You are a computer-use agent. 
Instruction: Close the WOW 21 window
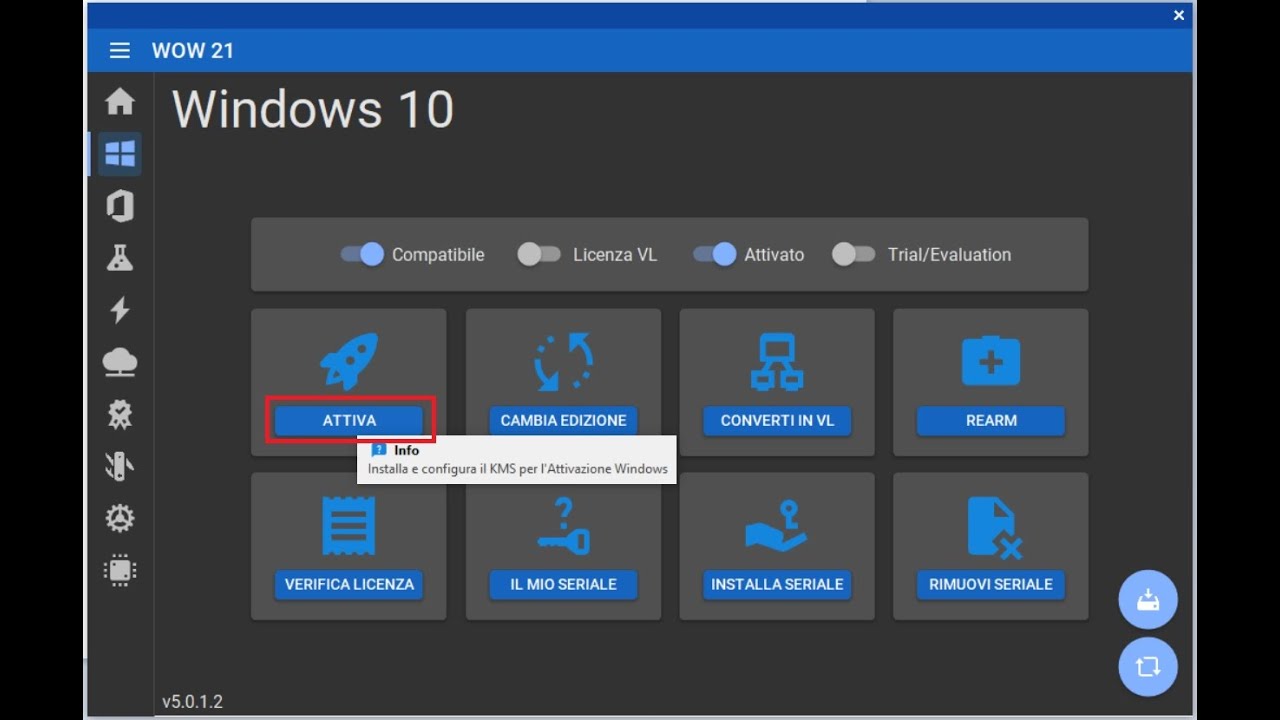pos(1179,15)
